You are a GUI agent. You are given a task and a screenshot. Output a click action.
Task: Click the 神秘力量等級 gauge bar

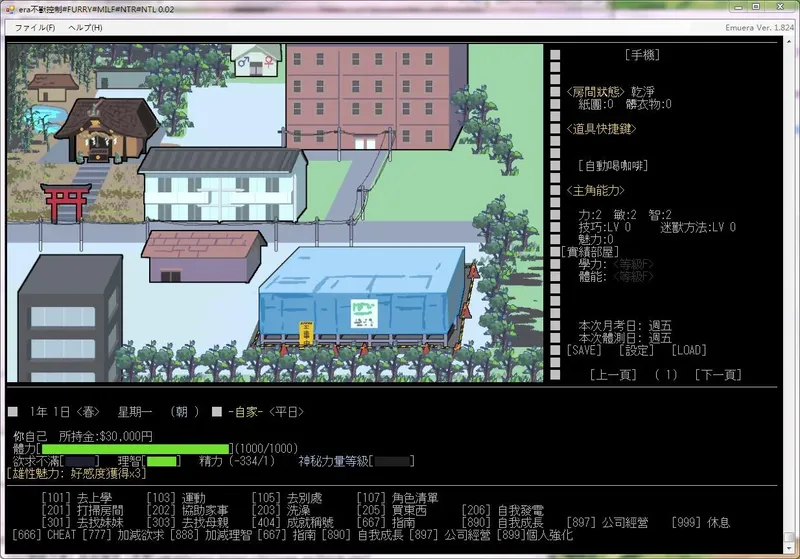tap(392, 462)
